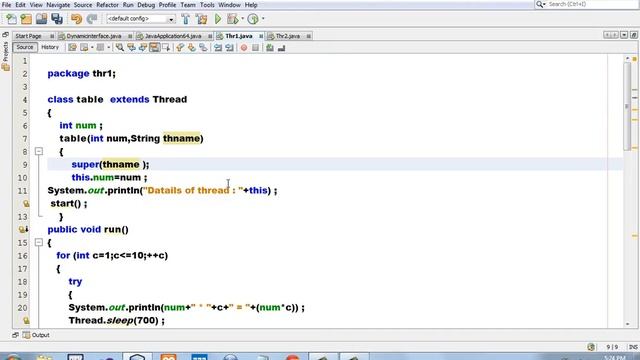Open the Debug menu
This screenshot has width=640, height=360.
coord(146,5)
